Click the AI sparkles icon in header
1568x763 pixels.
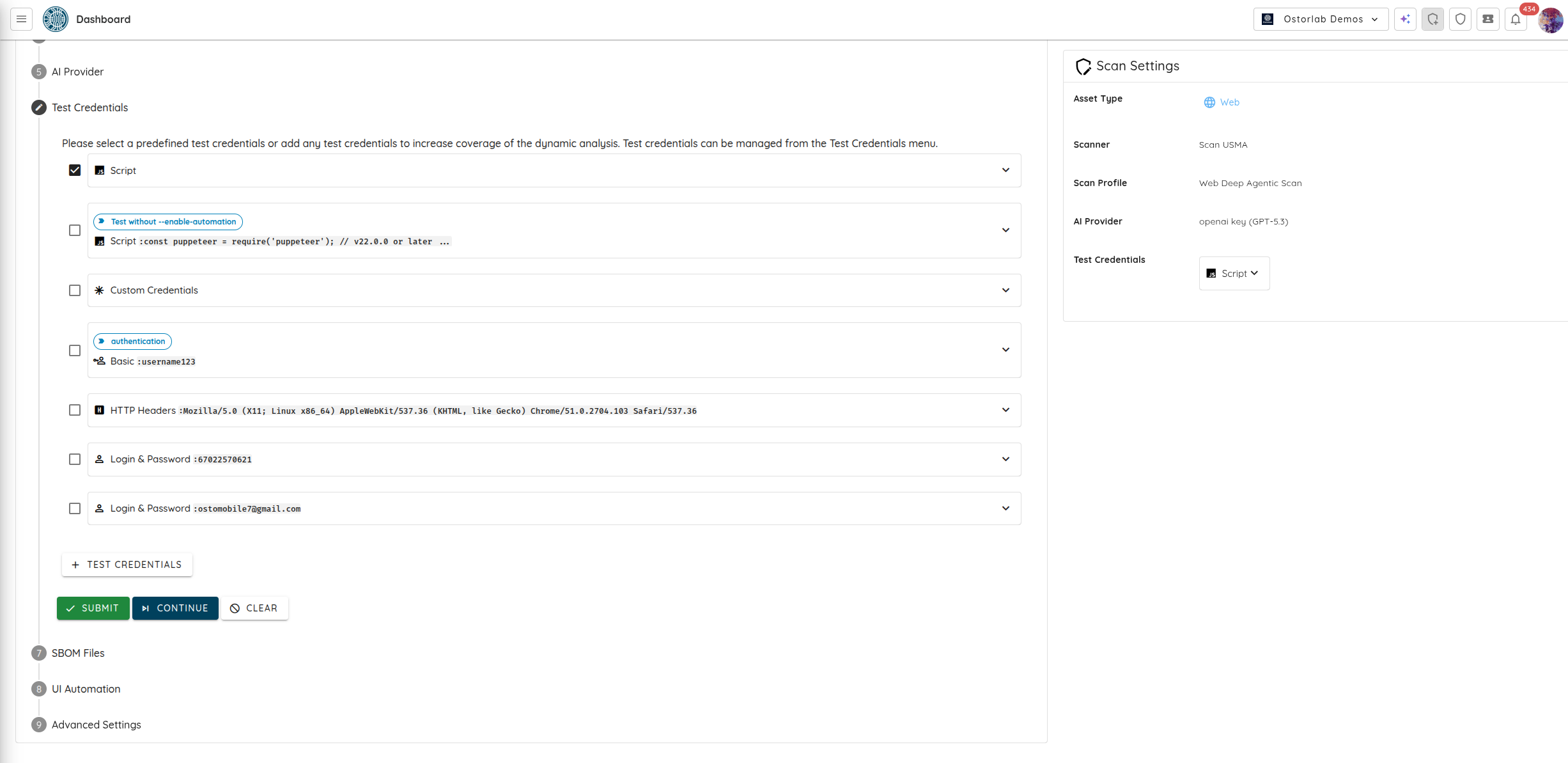[x=1405, y=19]
